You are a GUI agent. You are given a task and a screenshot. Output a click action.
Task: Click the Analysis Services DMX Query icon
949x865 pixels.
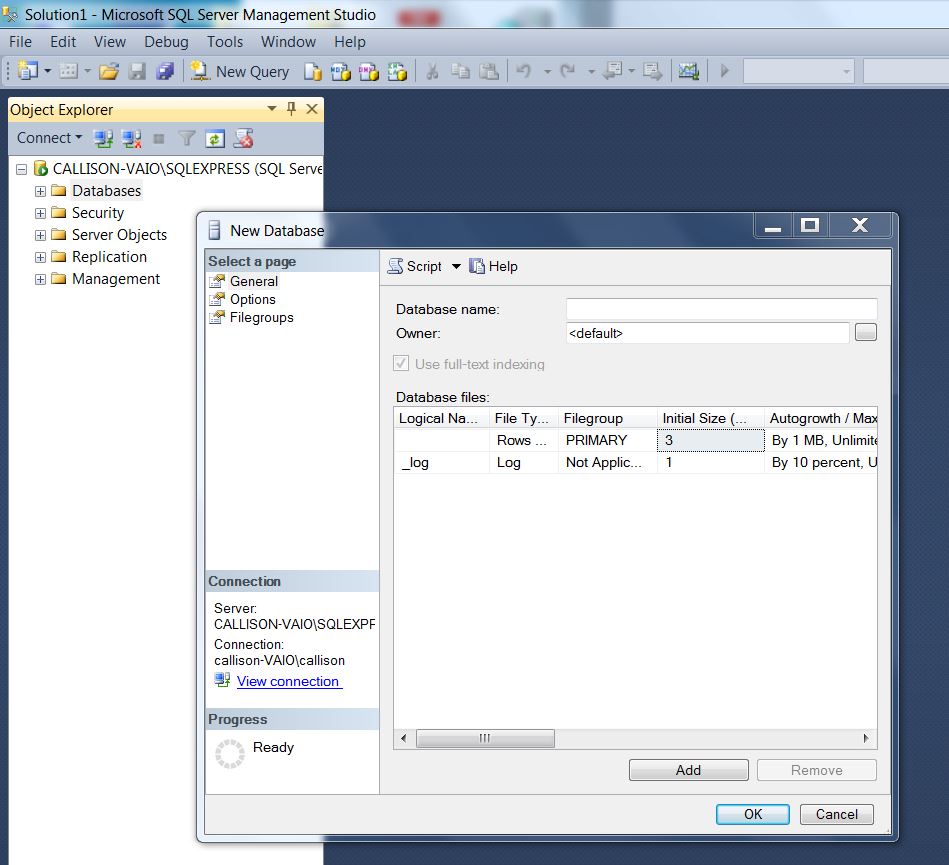369,71
